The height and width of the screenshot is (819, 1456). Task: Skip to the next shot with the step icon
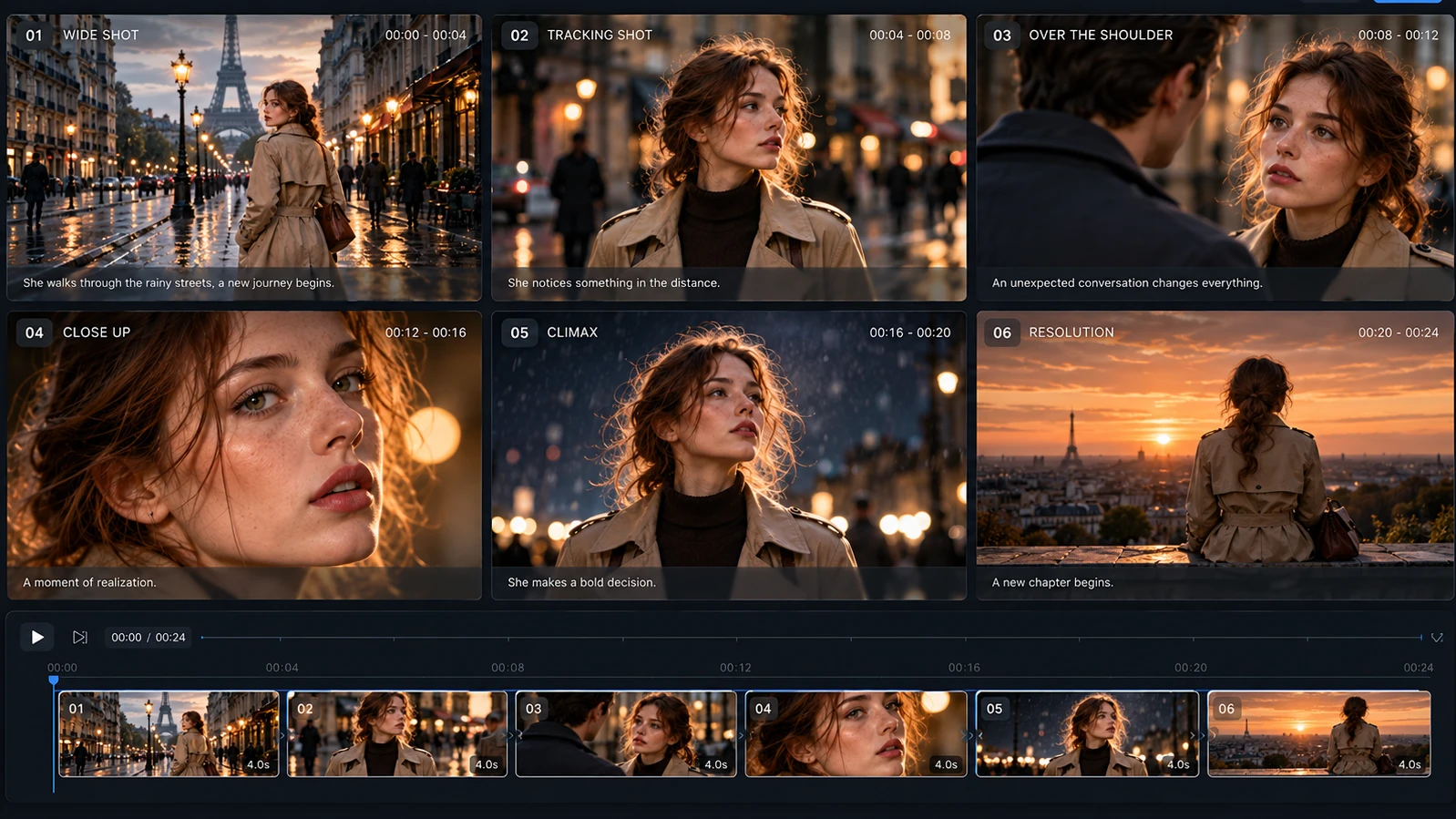[x=80, y=637]
